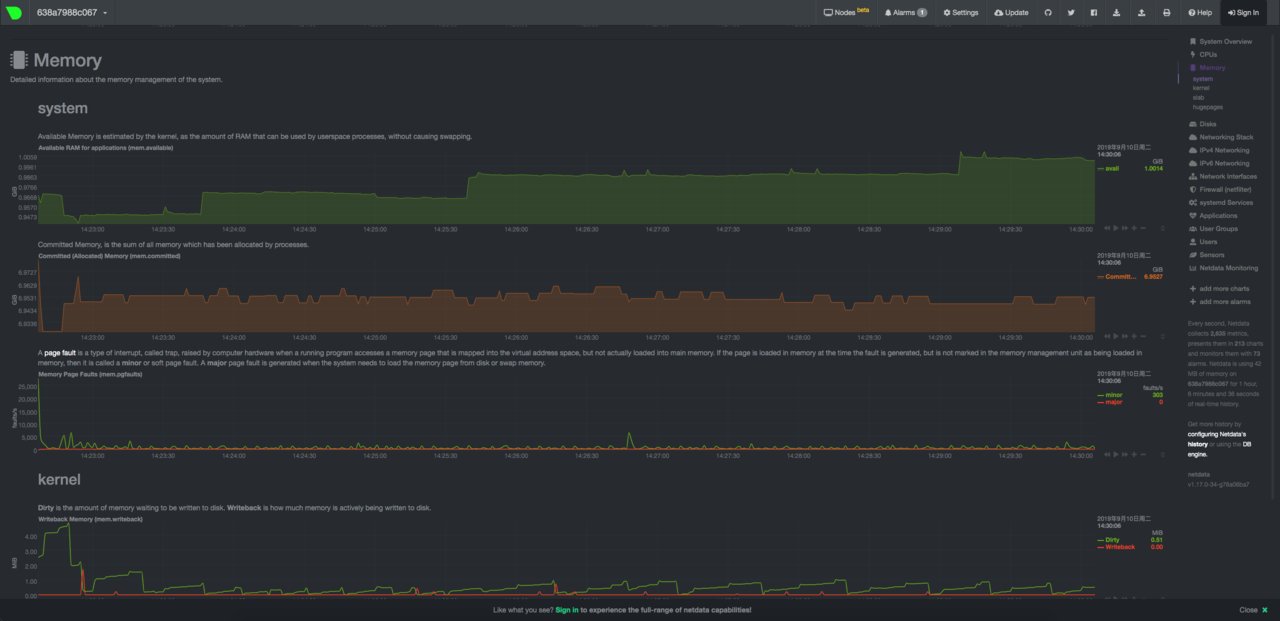Click the Sign In button
The width and height of the screenshot is (1280, 621).
1242,13
